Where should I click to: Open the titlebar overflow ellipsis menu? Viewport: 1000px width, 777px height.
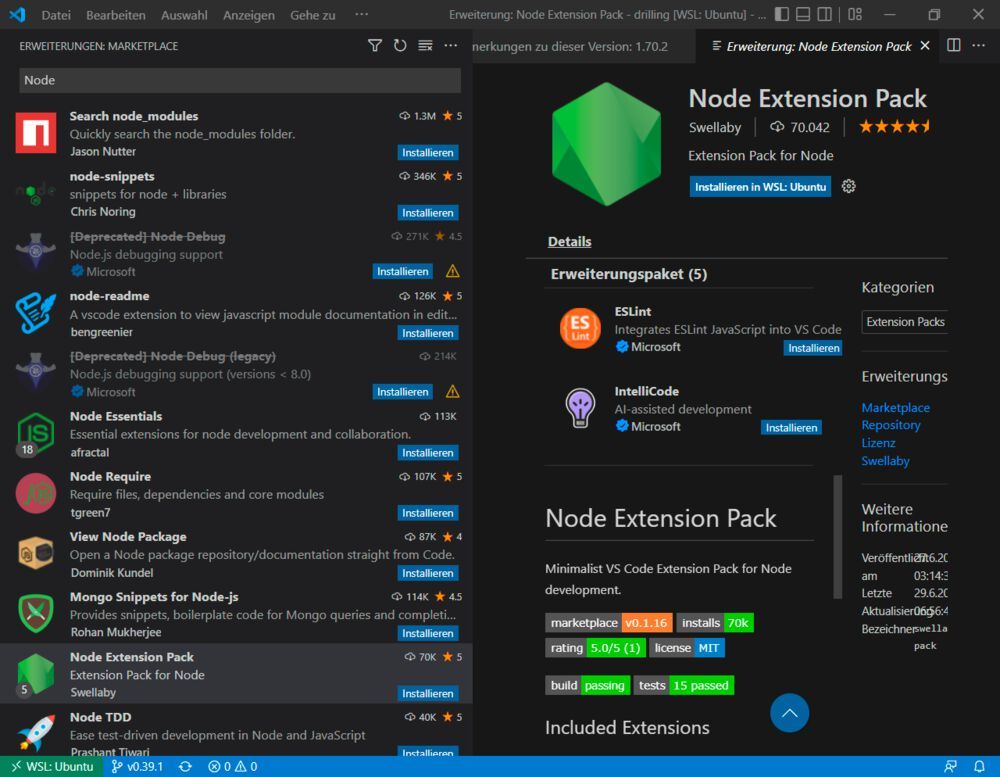tap(361, 14)
